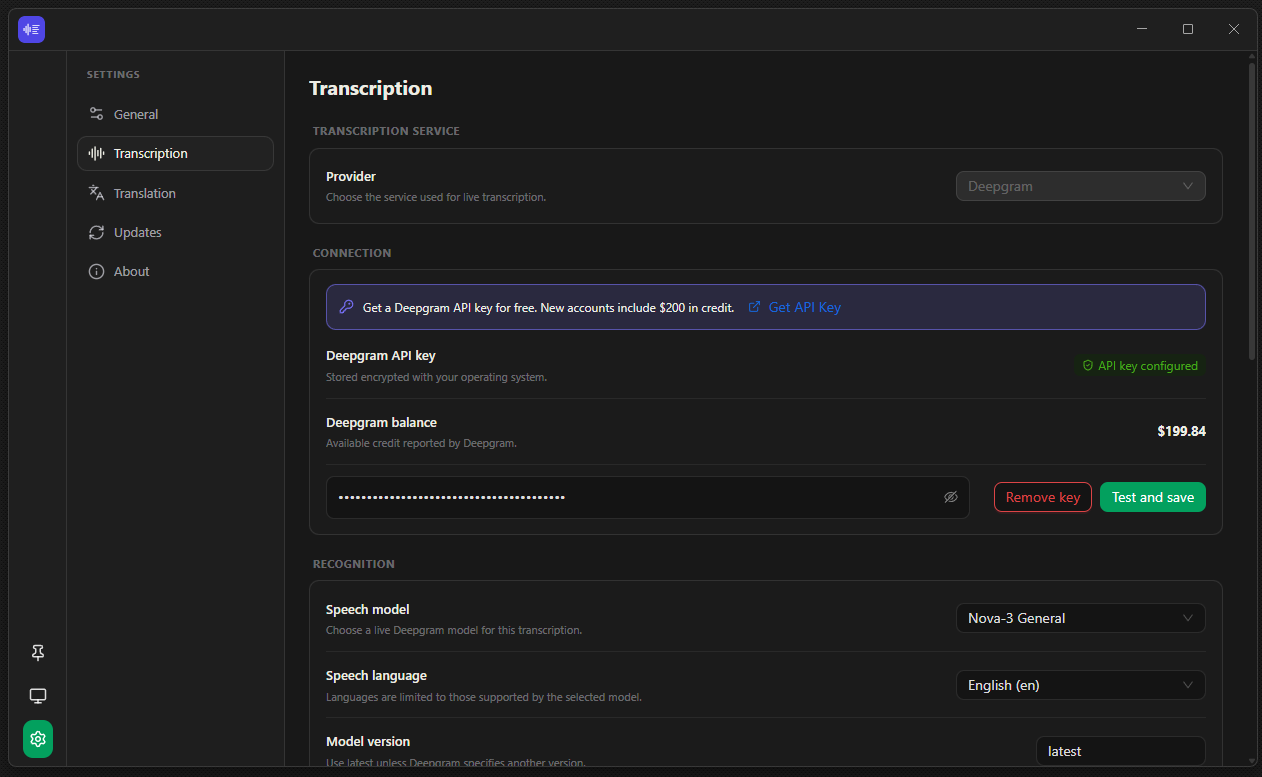Click the Transcription page heading
Screen dimensions: 1262x777
point(371,88)
